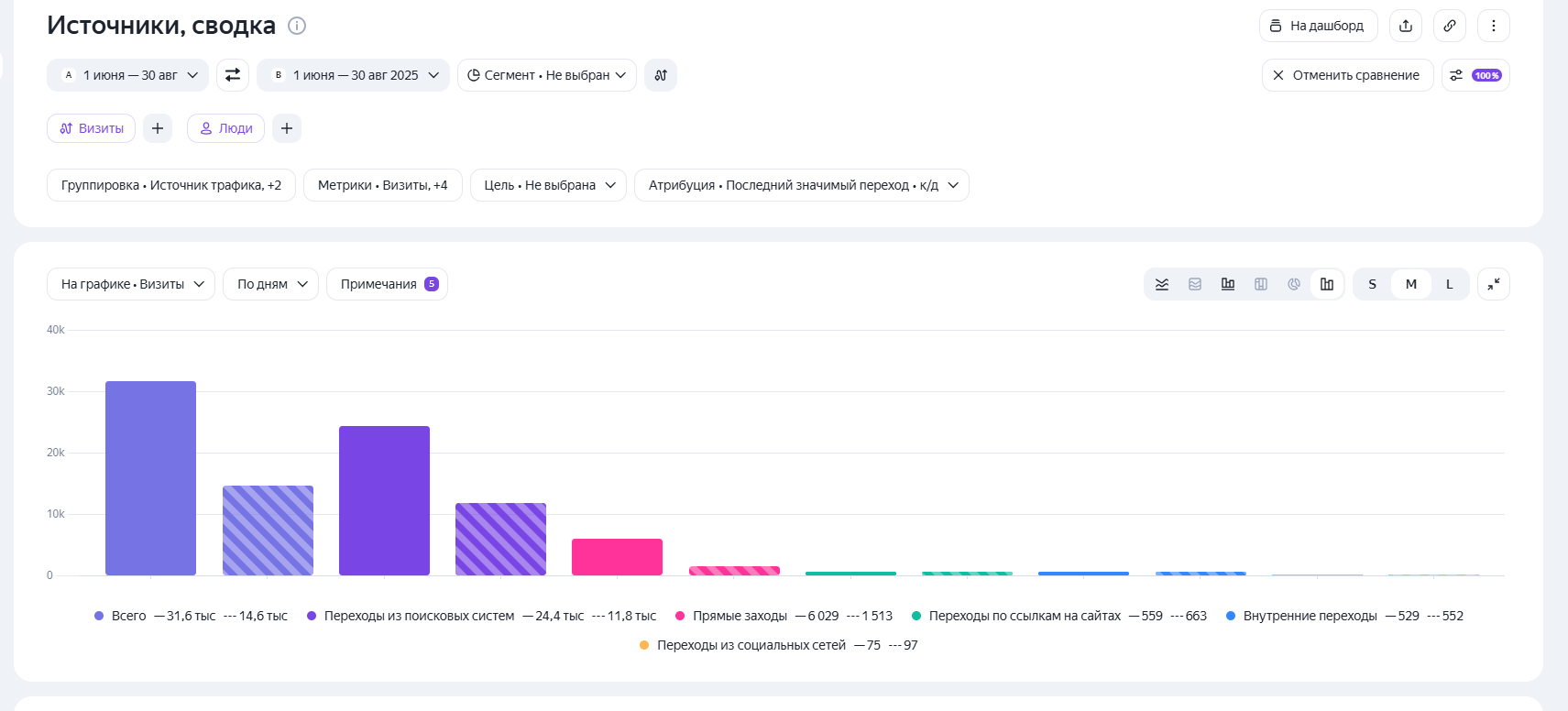1568x711 pixels.
Task: Select the Визиты filter tab
Action: coord(92,128)
